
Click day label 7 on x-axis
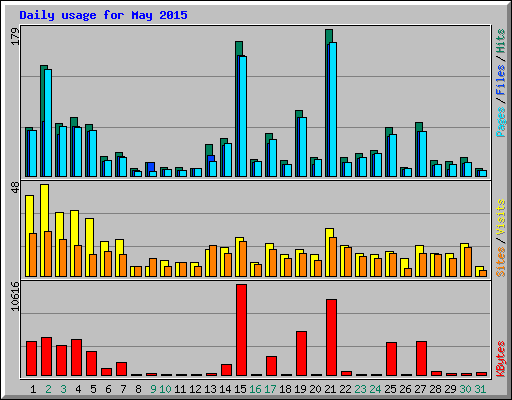(123, 389)
